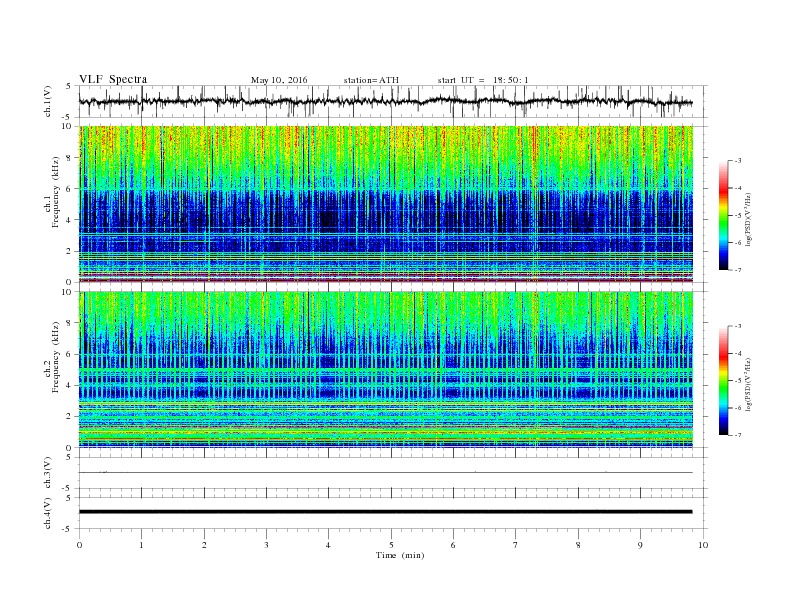Click the thick ch.4 voltage trace
Viewport: 792px width, 612px height.
(386, 512)
